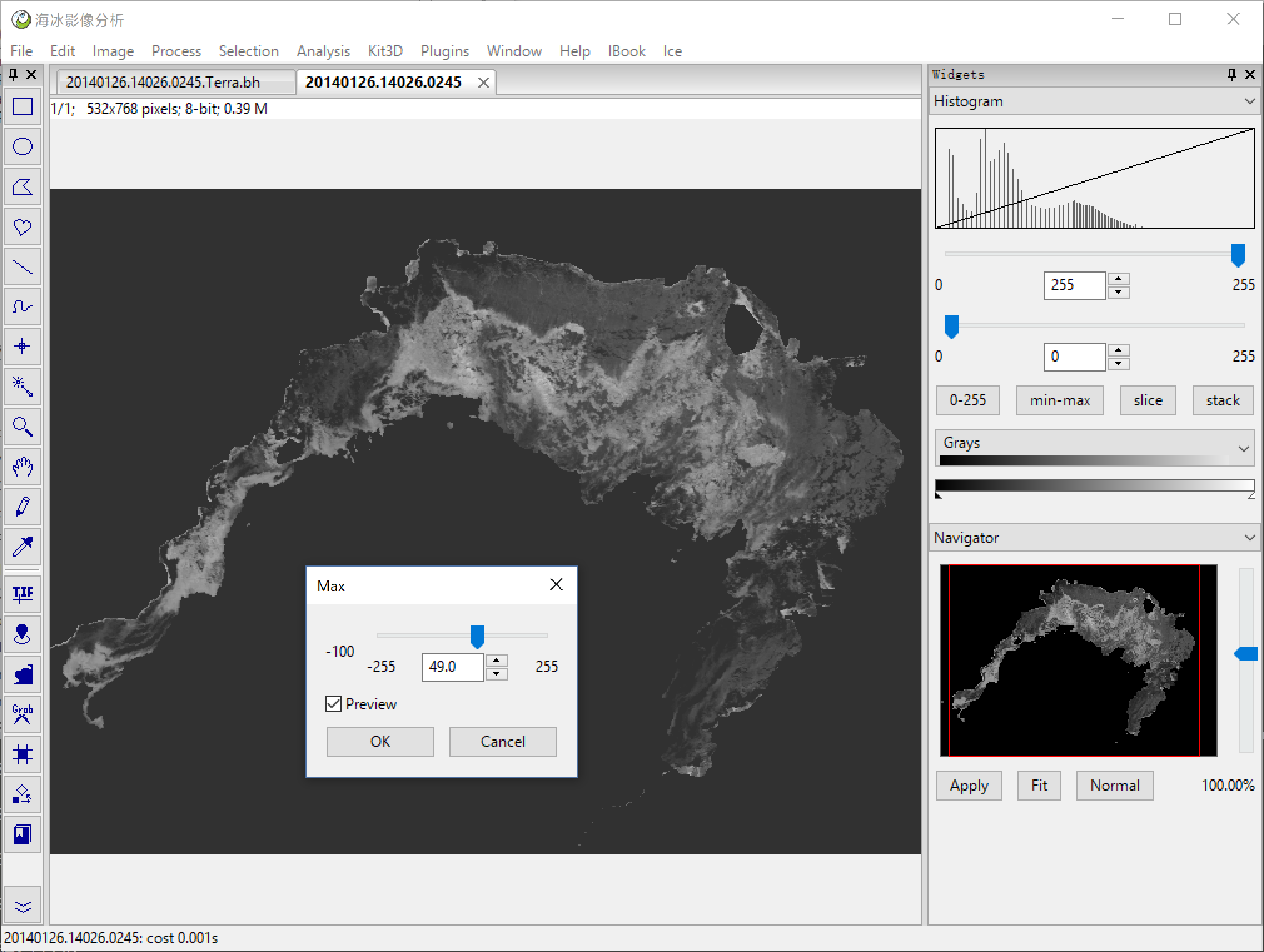The height and width of the screenshot is (952, 1264).
Task: Select the ellipse selection tool
Action: 23,147
